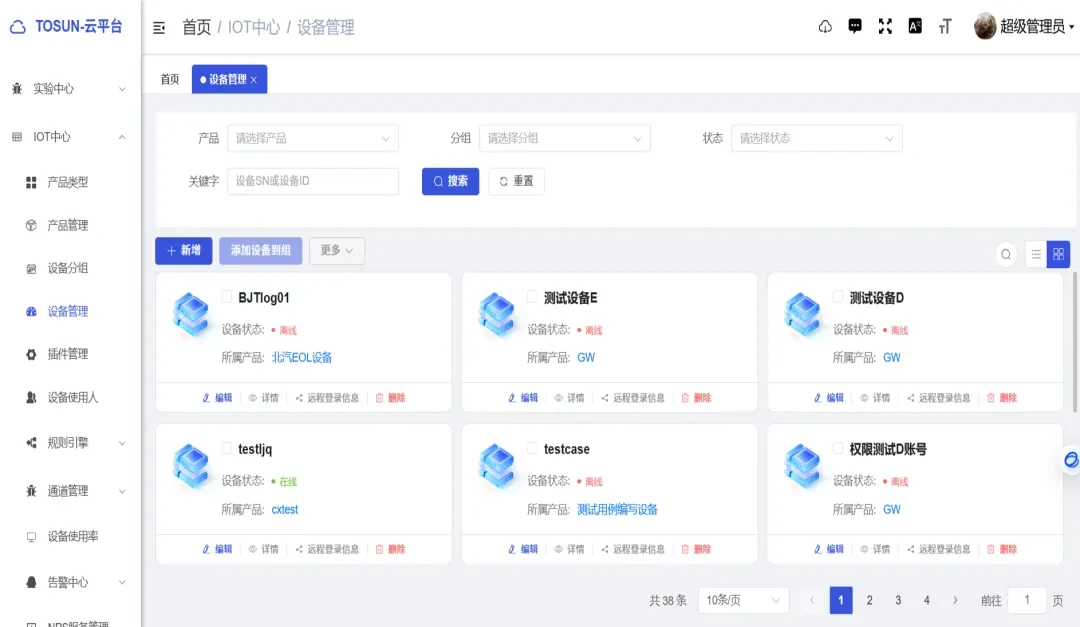Click the search magnifier icon above device cards
1080x627 pixels.
1006,254
